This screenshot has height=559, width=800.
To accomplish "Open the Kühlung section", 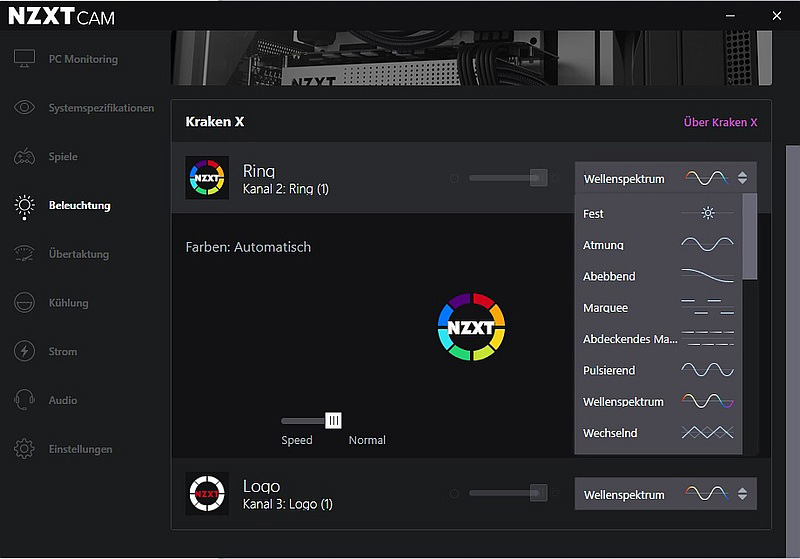I will tap(68, 302).
